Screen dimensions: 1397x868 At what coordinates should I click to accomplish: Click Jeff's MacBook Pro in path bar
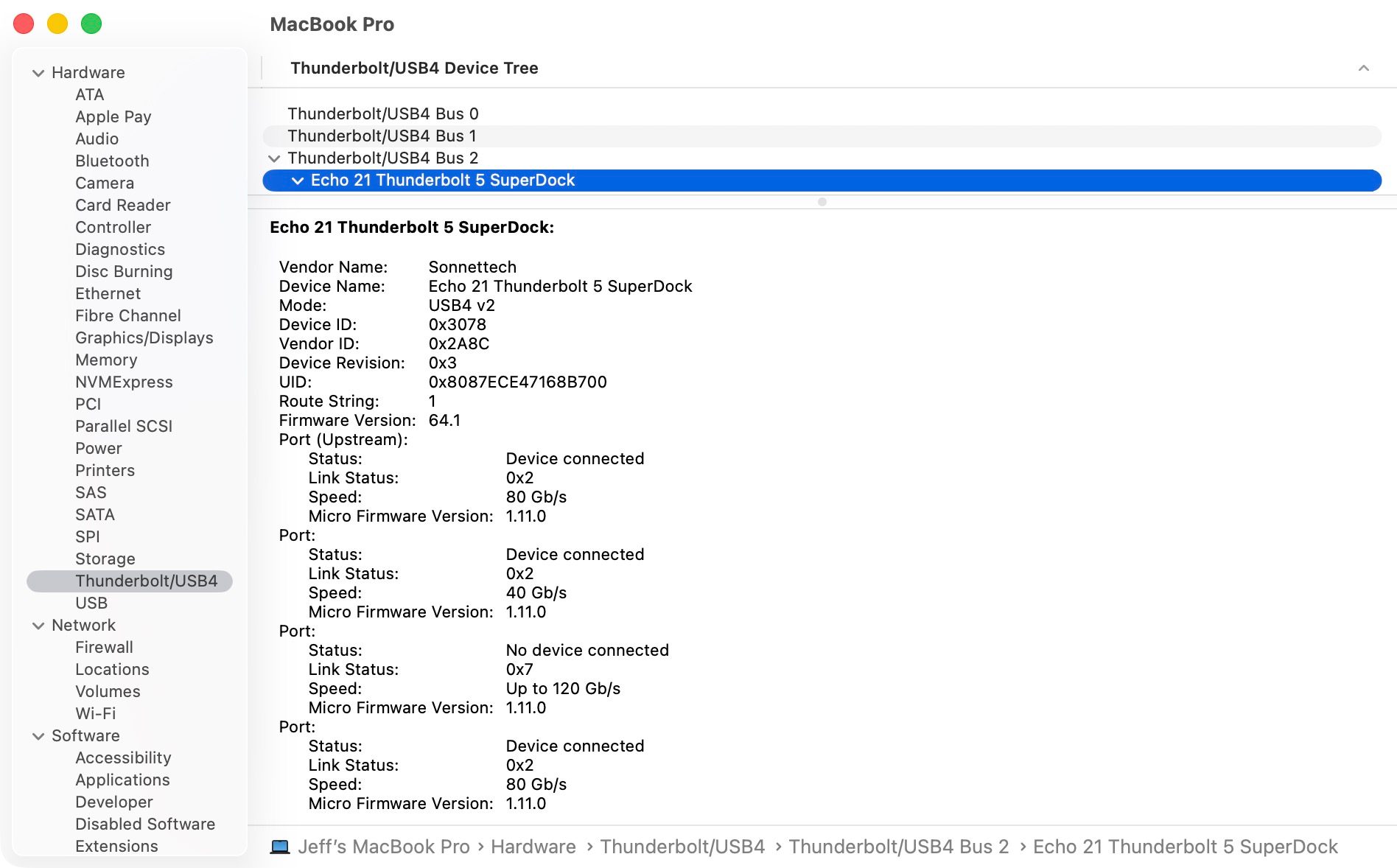[384, 847]
